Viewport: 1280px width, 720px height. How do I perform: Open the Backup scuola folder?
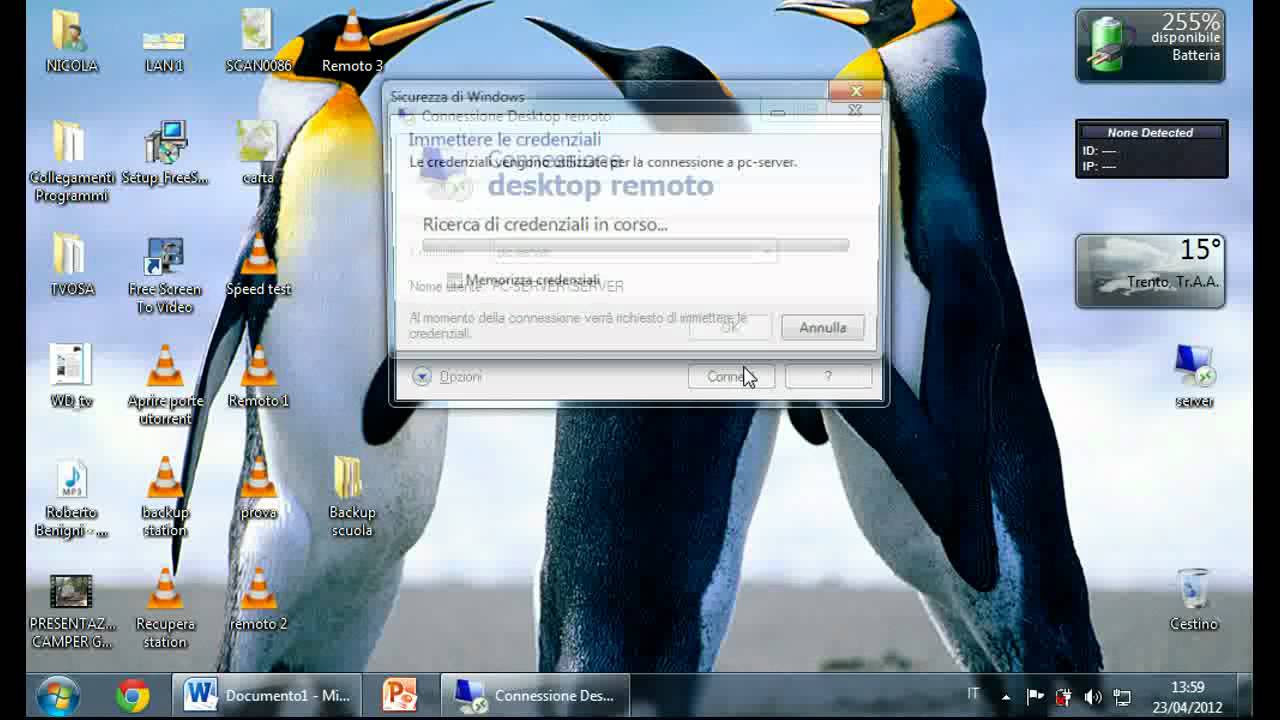[352, 498]
